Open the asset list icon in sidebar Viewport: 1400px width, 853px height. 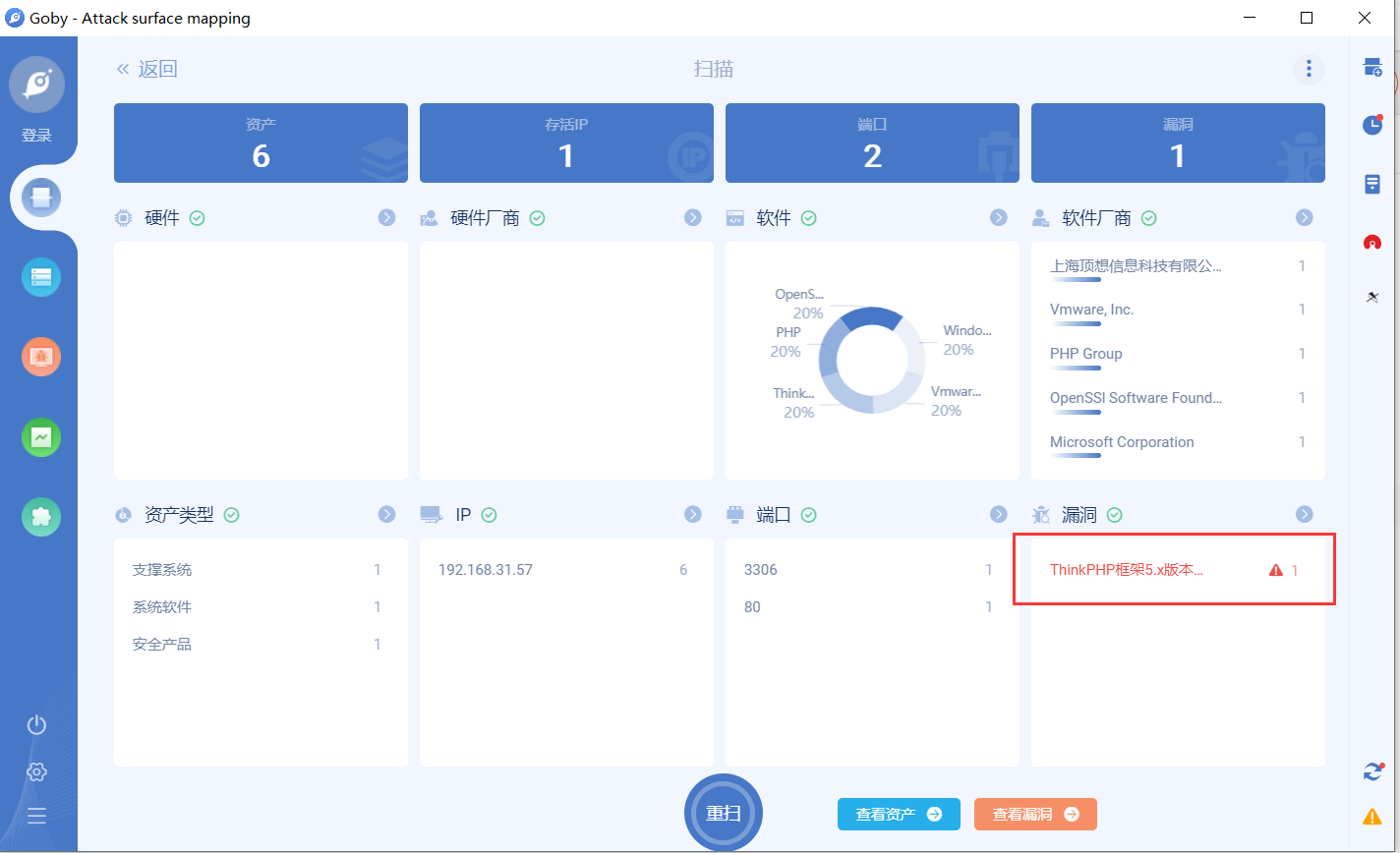41,277
